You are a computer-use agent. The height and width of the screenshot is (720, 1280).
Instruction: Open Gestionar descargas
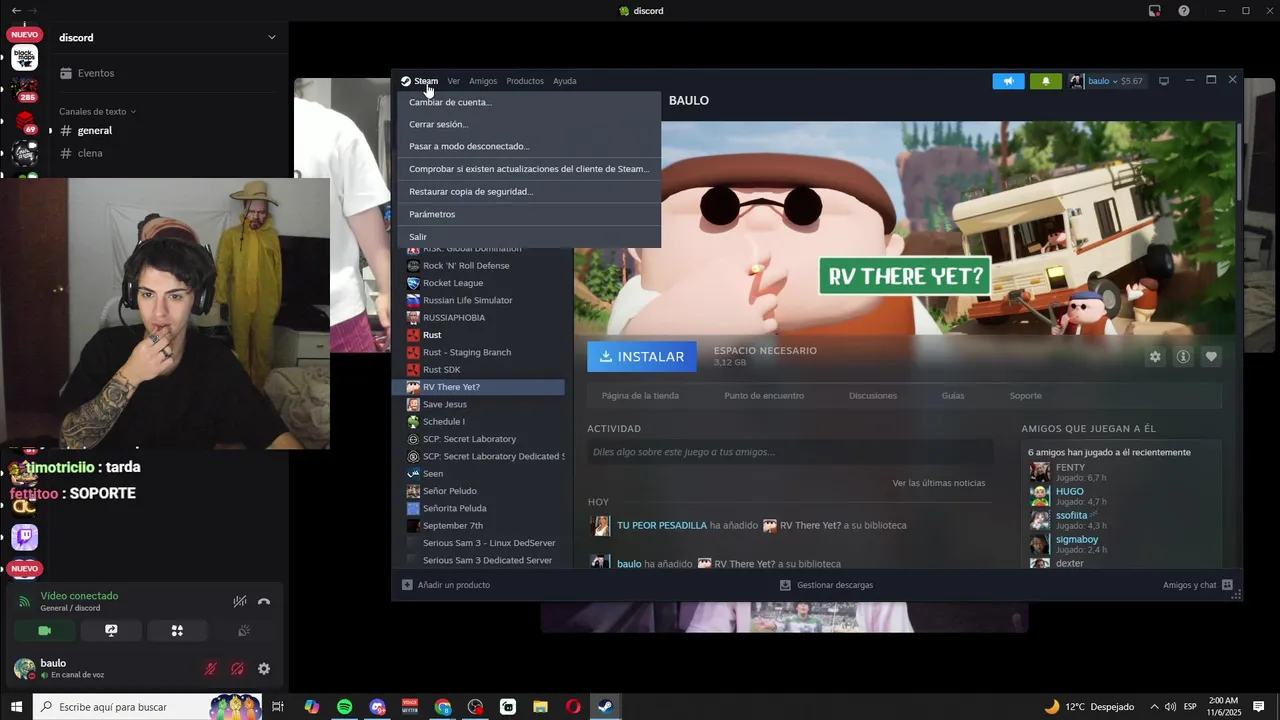click(826, 585)
